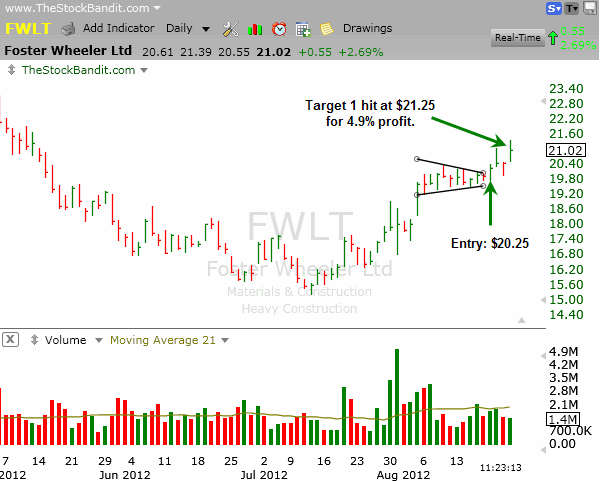600x481 pixels.
Task: Click the gray up triangle above volume pane
Action: pyautogui.click(x=522, y=320)
